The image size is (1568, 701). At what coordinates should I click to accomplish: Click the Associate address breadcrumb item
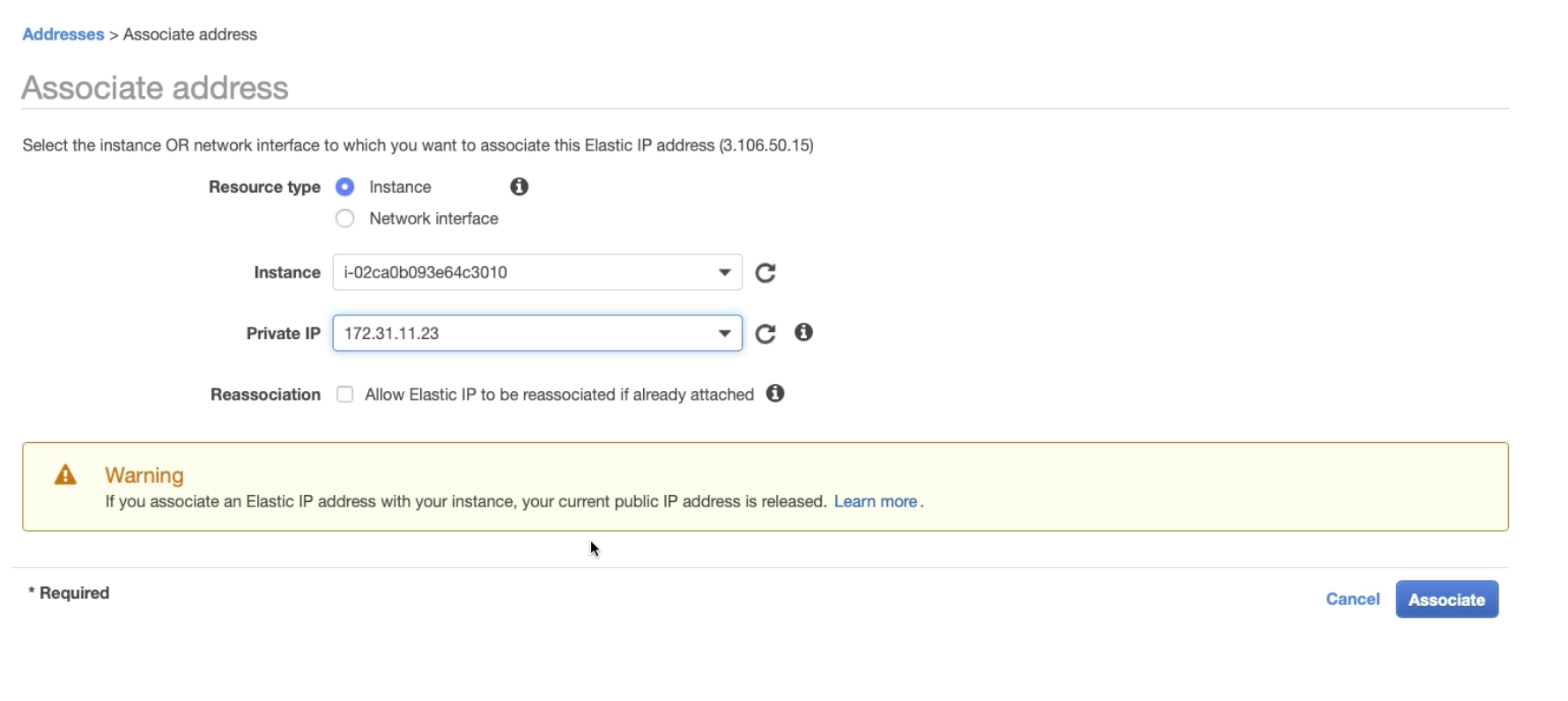pos(190,34)
